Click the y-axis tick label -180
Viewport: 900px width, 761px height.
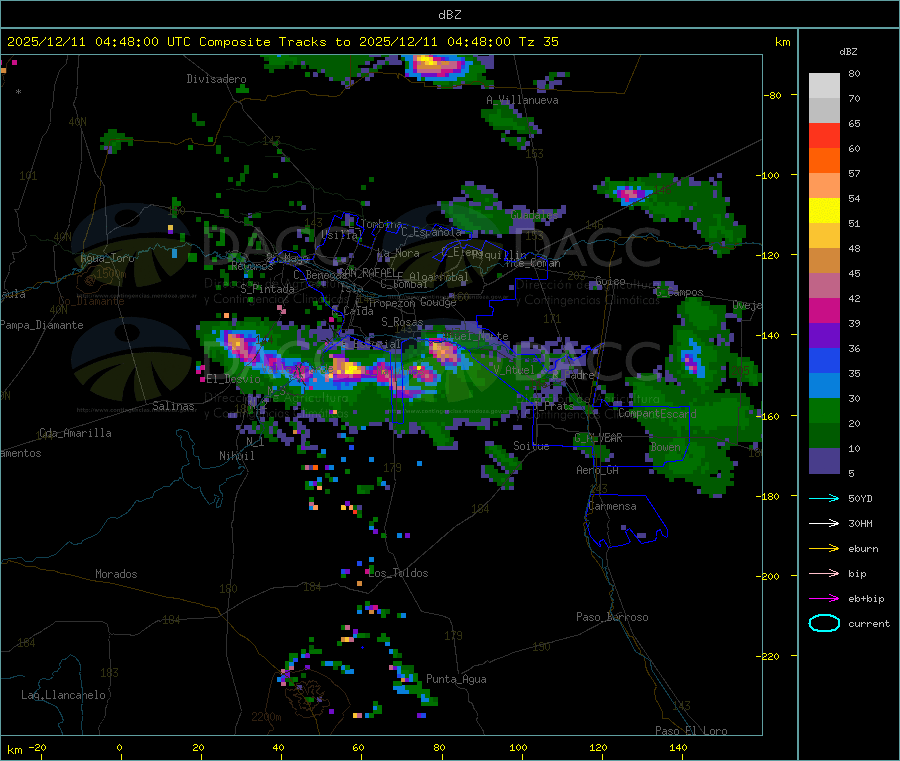click(767, 496)
